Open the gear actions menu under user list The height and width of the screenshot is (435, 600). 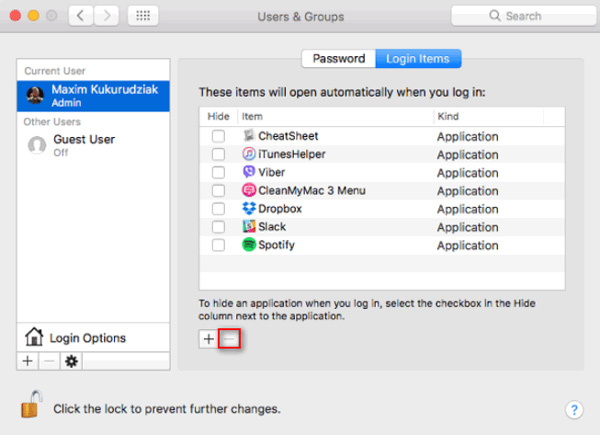tap(71, 361)
